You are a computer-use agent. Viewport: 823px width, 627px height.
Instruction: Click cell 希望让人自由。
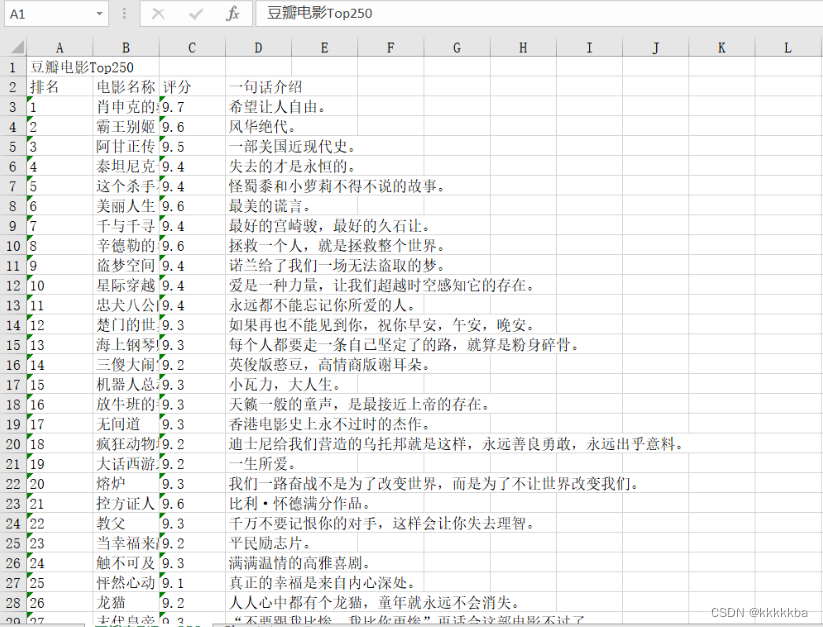277,107
